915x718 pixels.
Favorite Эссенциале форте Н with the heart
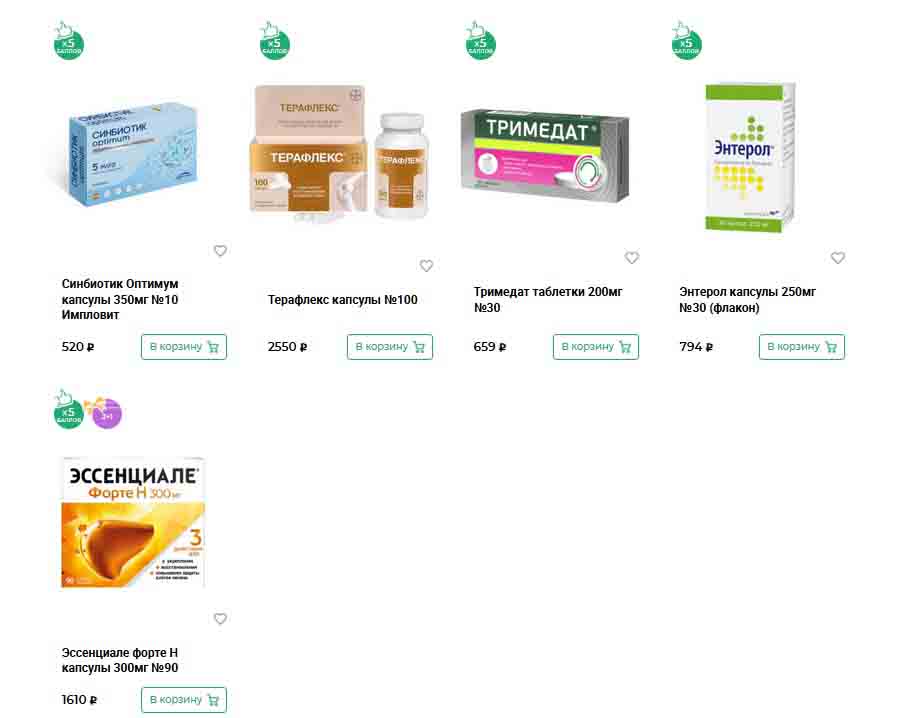pos(220,619)
